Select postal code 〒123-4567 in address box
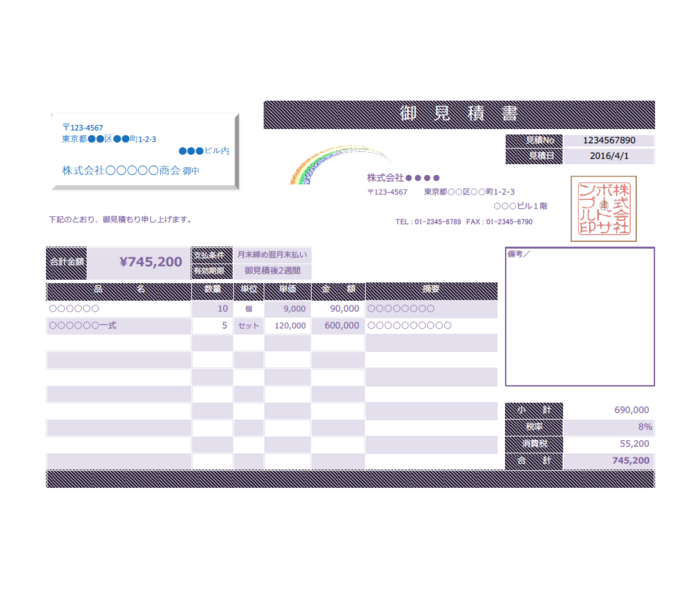 pyautogui.click(x=83, y=128)
